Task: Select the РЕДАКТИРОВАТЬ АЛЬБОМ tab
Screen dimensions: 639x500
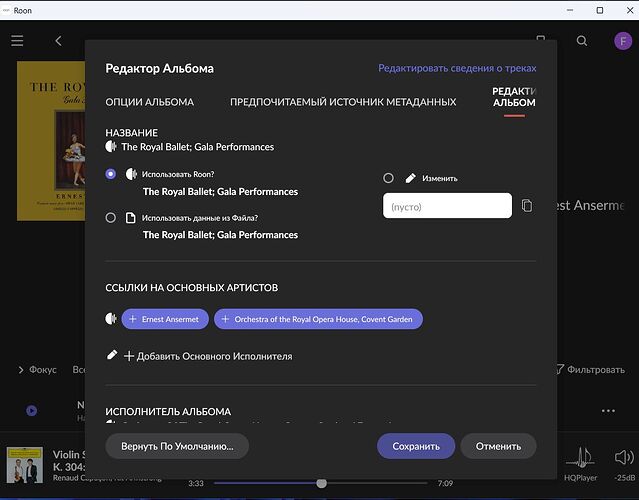Action: pos(514,97)
